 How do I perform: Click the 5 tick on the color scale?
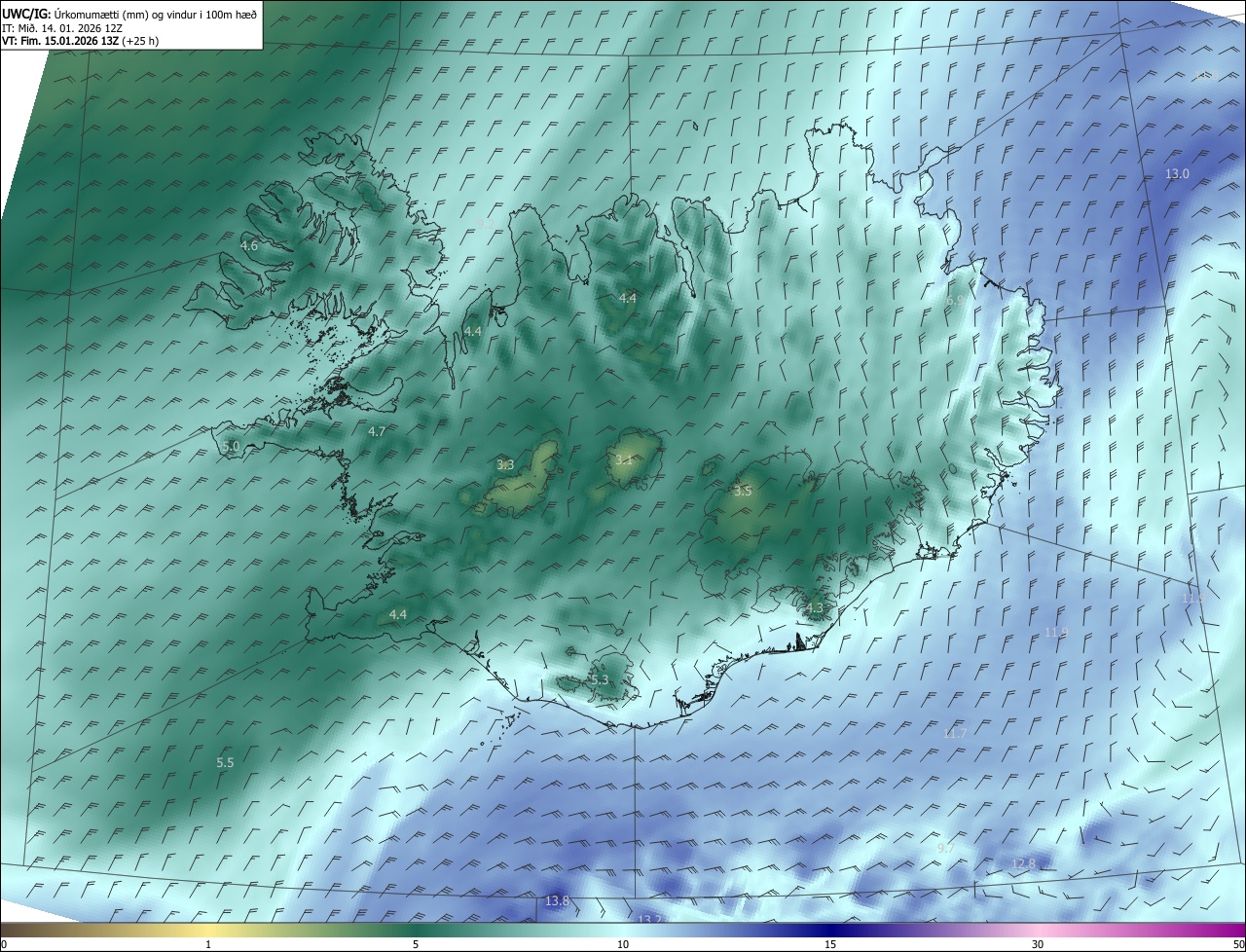416,944
